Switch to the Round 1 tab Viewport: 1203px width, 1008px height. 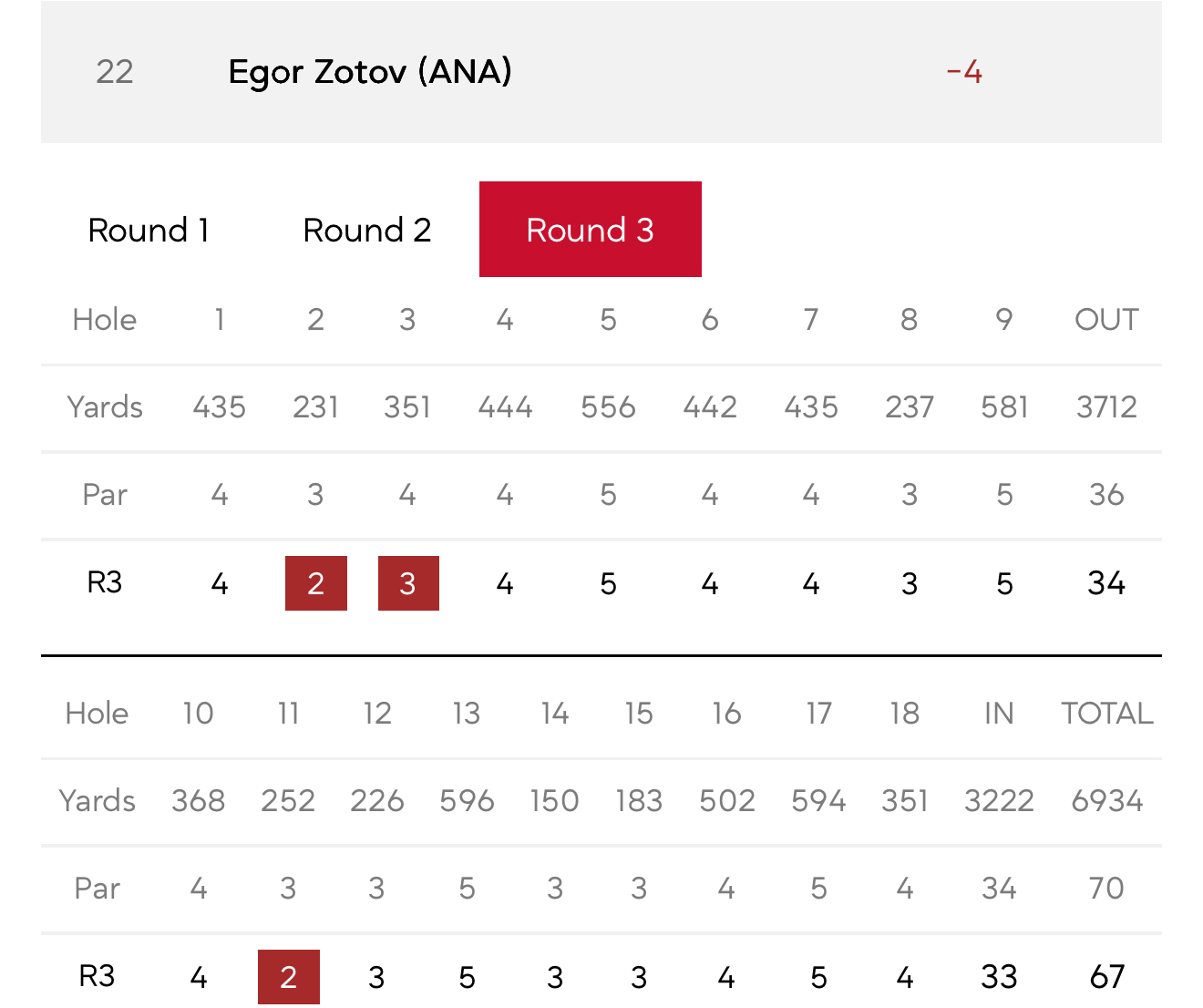pyautogui.click(x=149, y=230)
